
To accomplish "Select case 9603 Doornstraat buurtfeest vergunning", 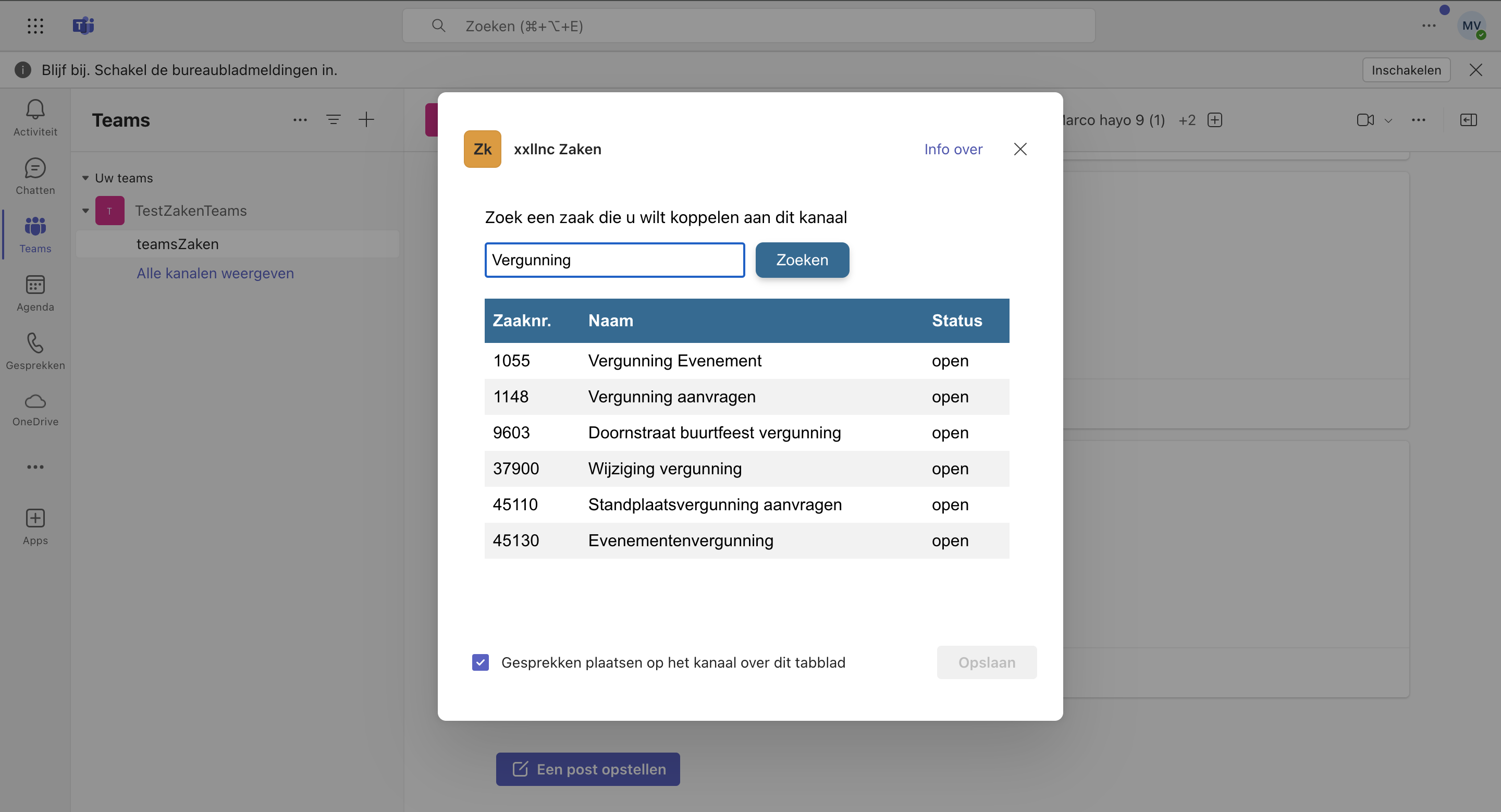I will coord(746,433).
